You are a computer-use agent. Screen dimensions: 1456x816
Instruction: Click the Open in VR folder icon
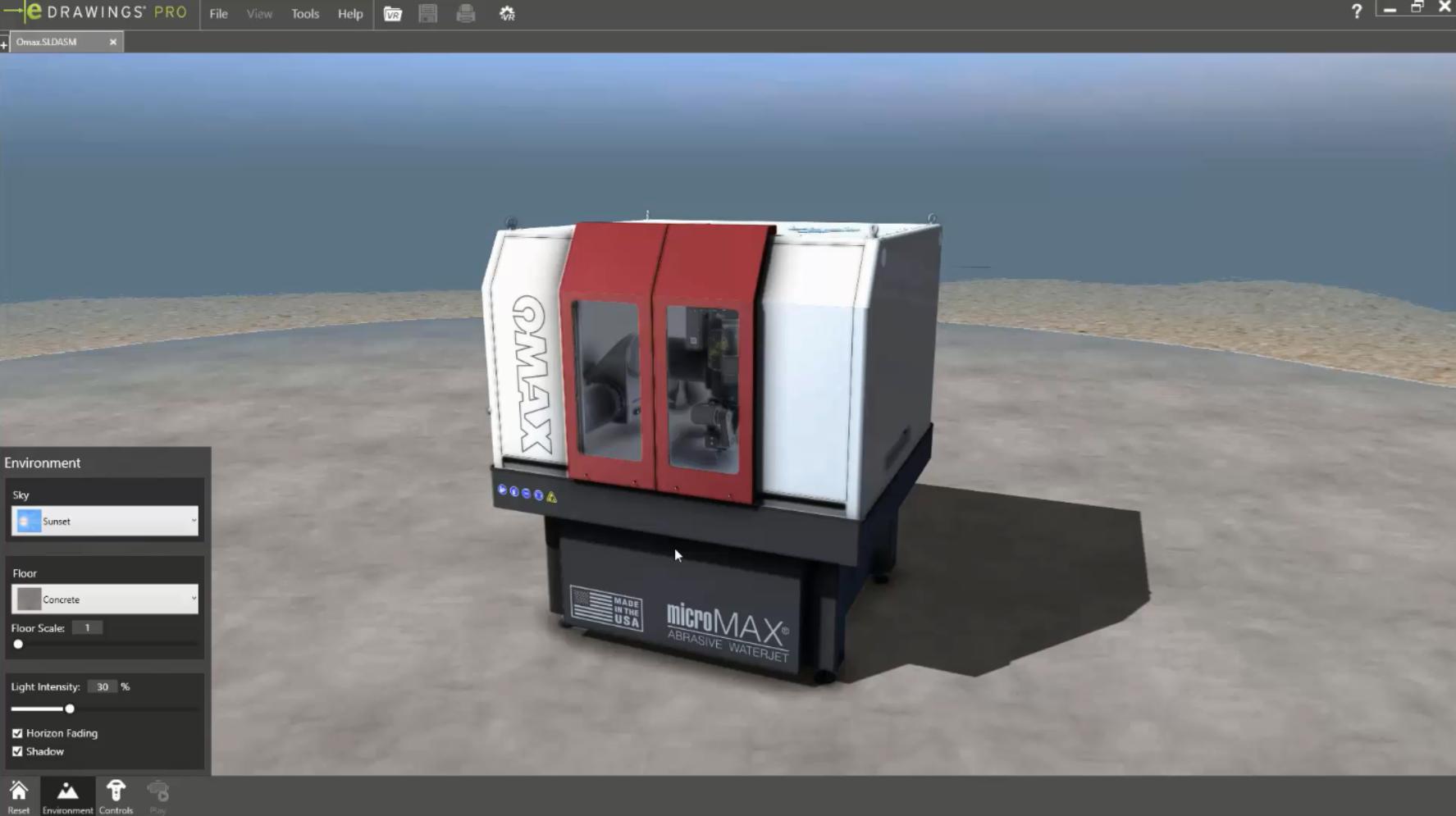(393, 14)
